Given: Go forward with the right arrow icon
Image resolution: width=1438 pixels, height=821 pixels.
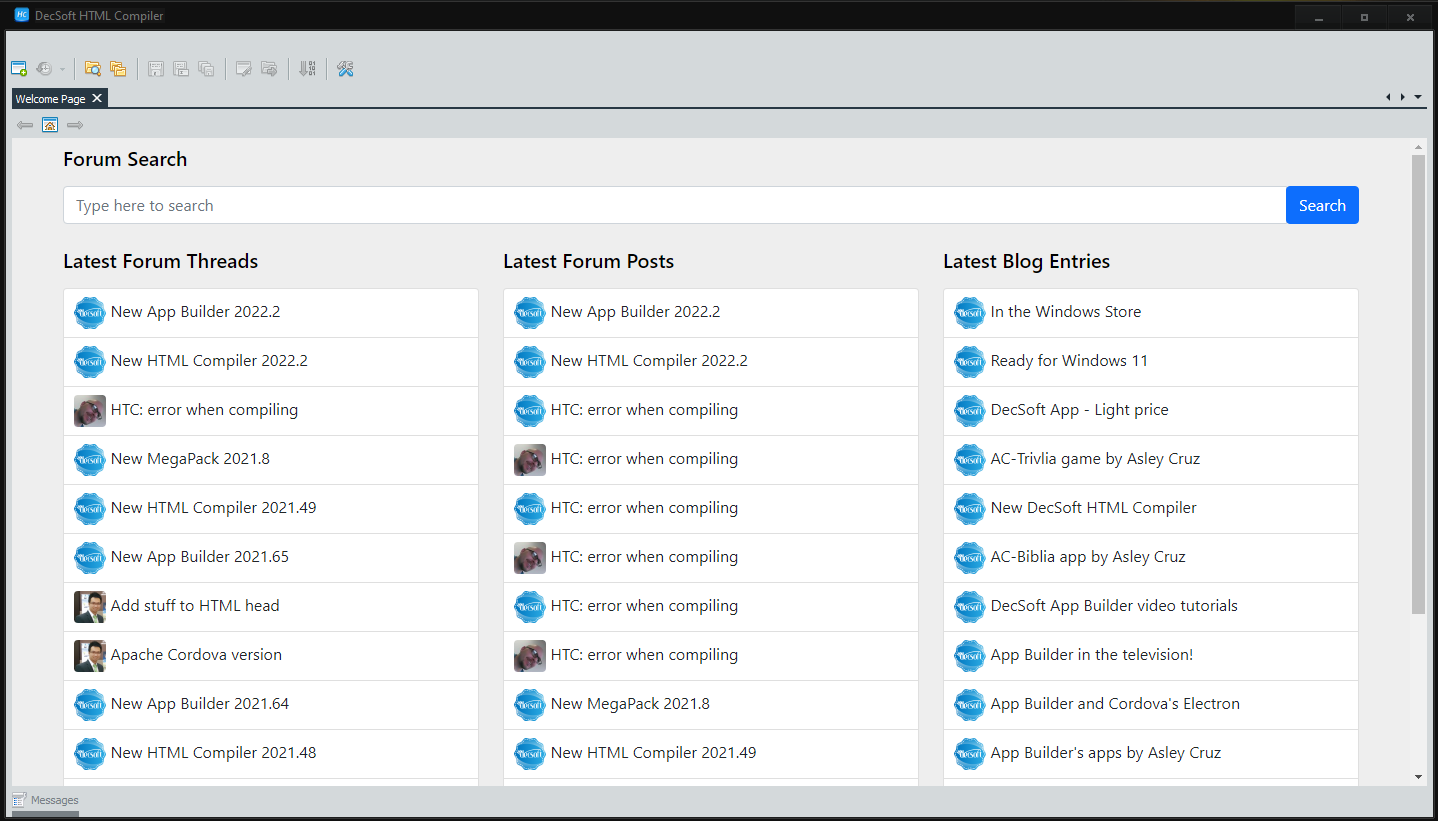Looking at the screenshot, I should click(x=75, y=125).
